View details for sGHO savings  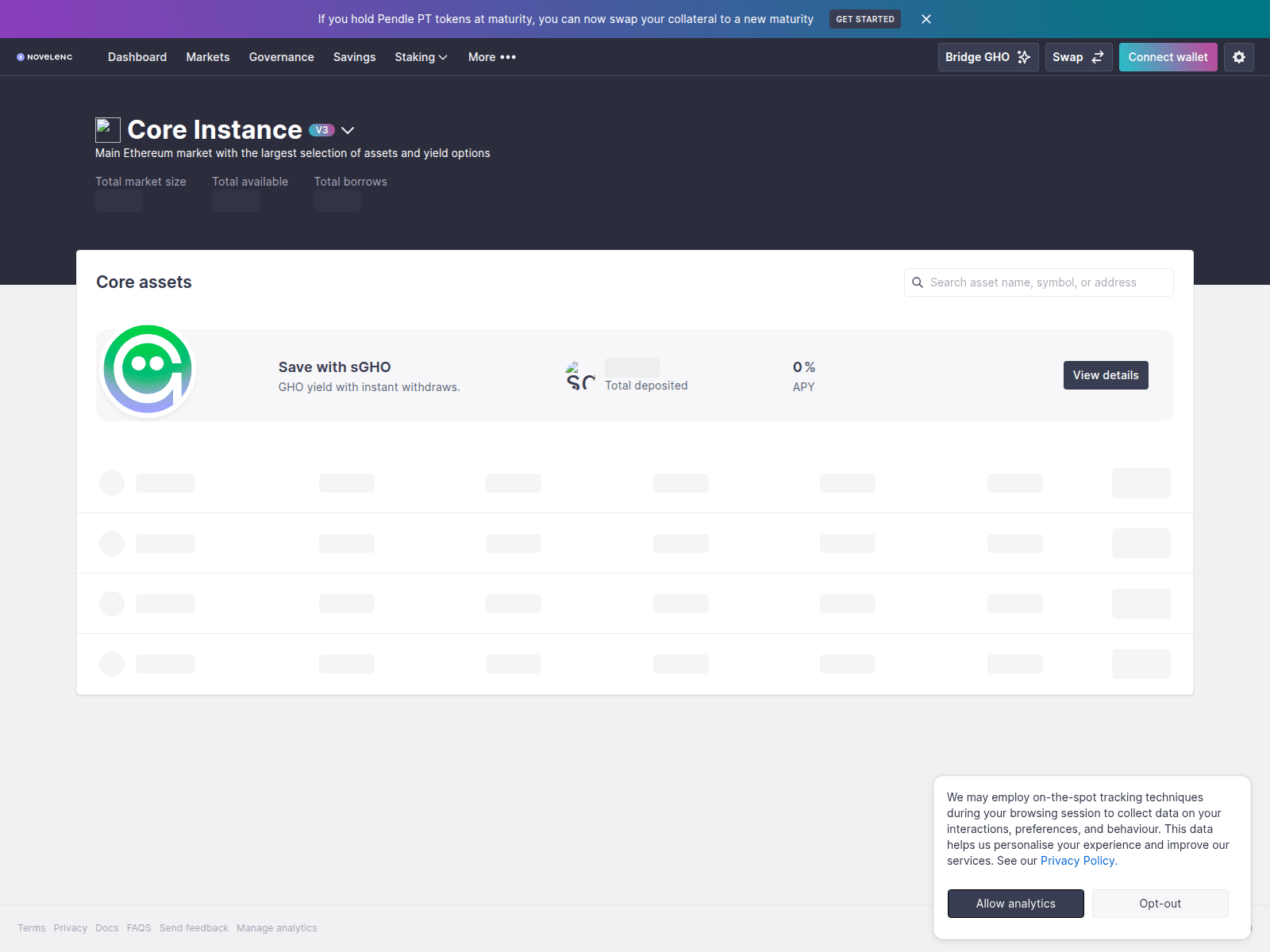point(1106,375)
